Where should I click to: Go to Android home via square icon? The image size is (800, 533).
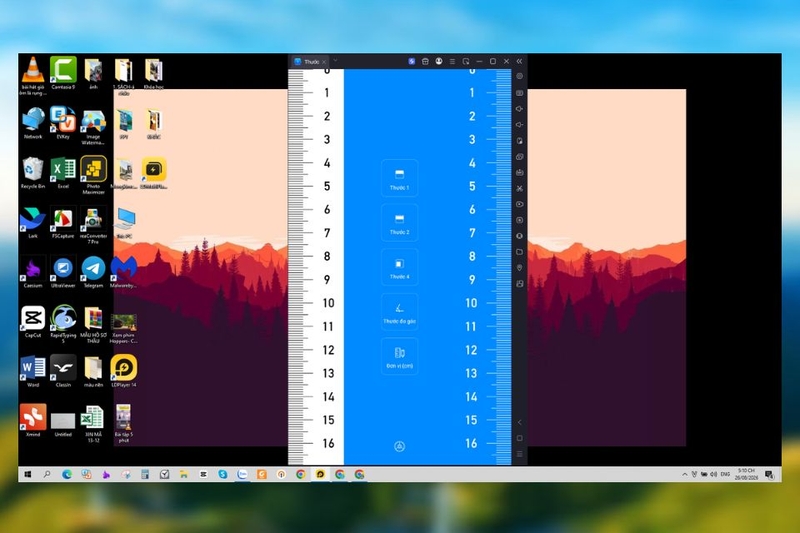pos(519,438)
